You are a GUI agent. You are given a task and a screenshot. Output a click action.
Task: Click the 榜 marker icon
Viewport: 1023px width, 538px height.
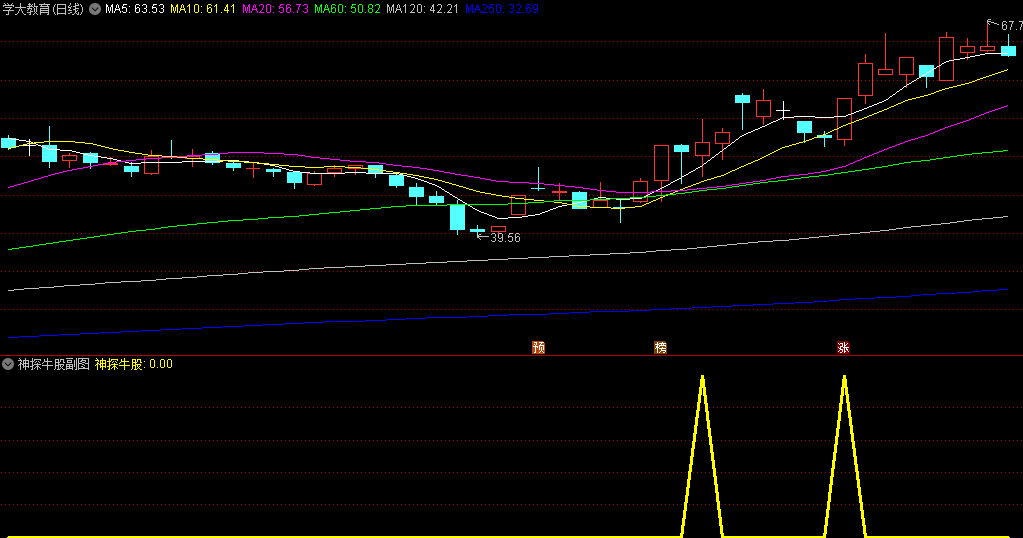(x=660, y=348)
